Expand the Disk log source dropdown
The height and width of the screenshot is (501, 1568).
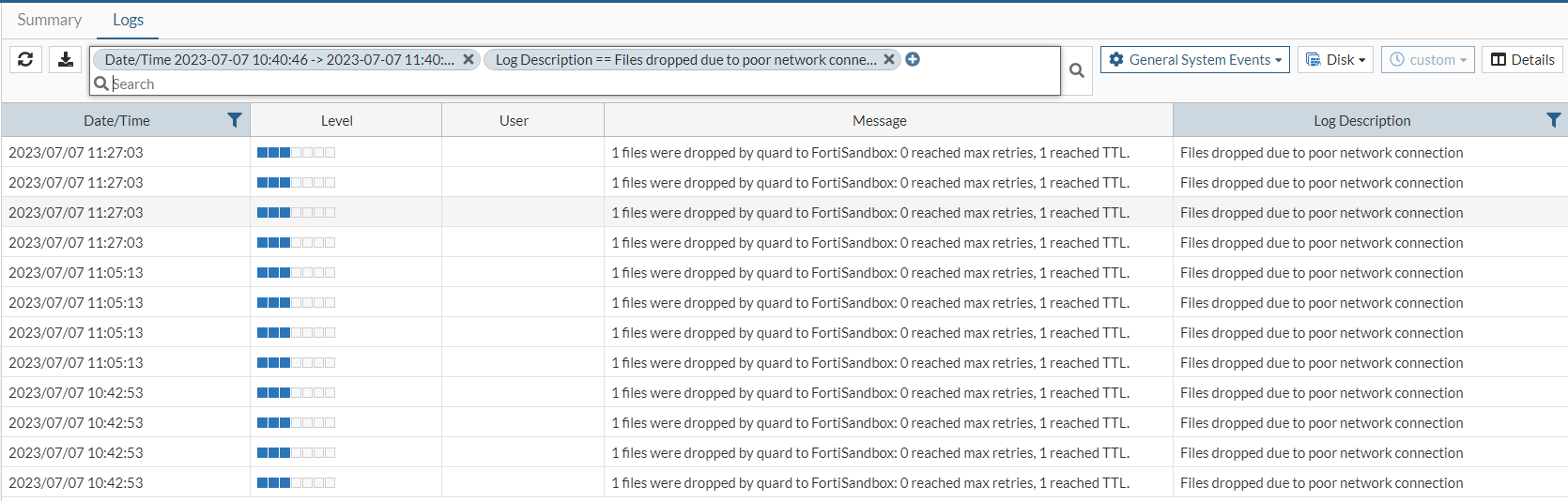point(1336,59)
